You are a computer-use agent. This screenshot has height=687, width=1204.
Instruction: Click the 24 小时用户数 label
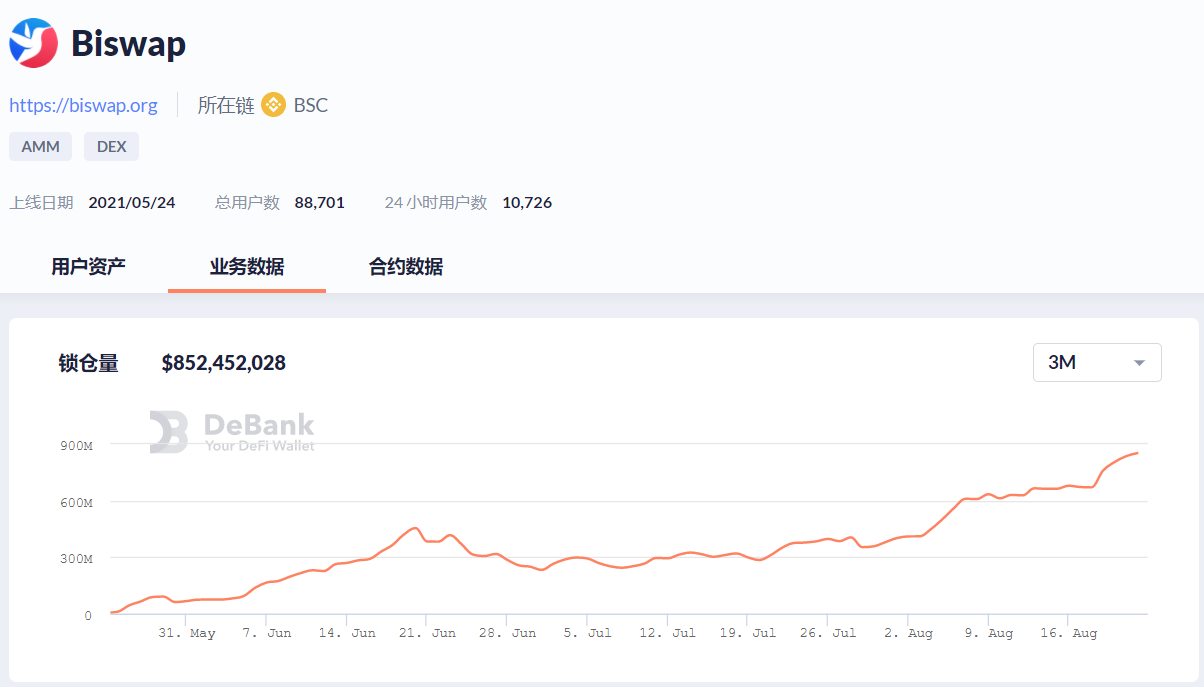pos(436,202)
